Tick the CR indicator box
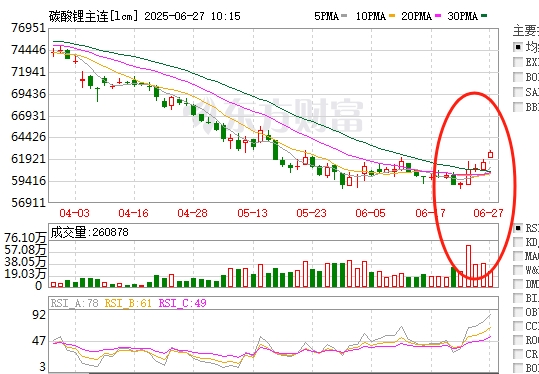The image size is (539, 374). 518,354
